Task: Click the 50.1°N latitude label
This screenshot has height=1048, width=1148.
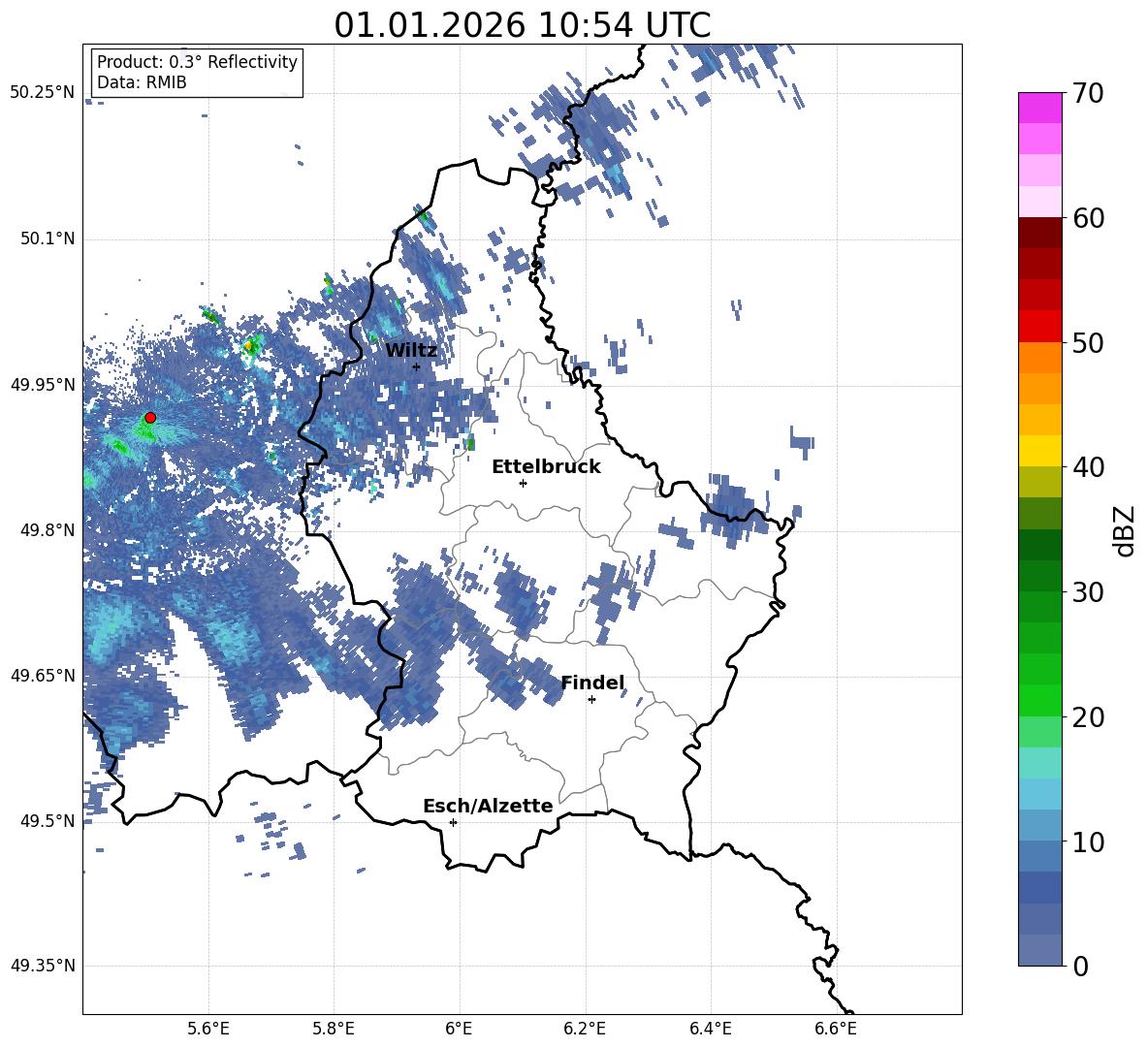Action: pyautogui.click(x=48, y=238)
